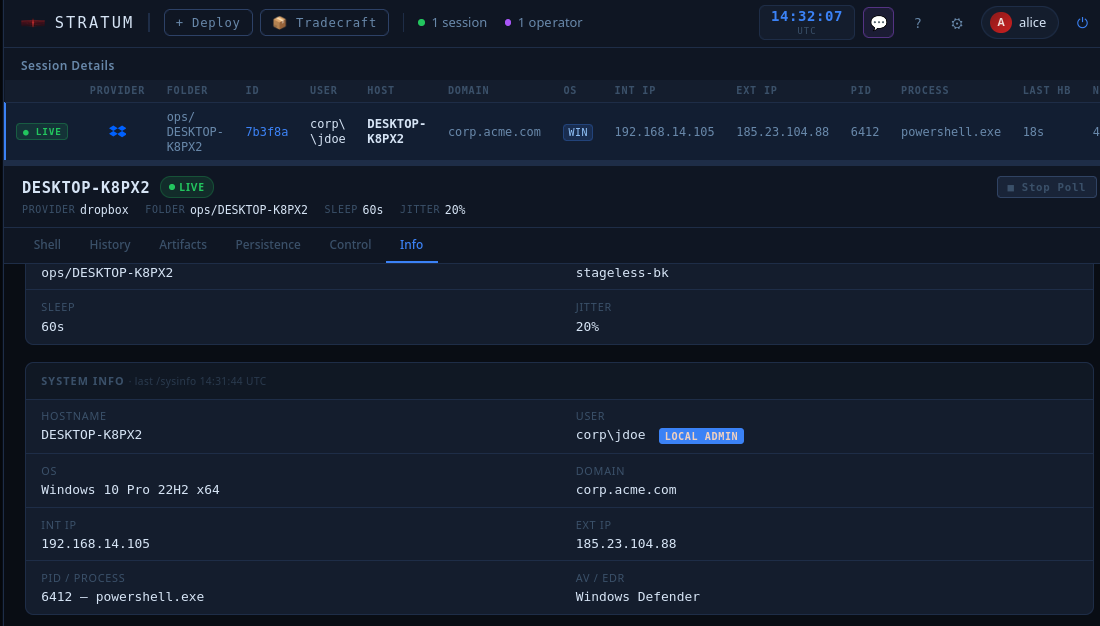
Task: Click the Stratum logo icon
Action: click(x=33, y=22)
